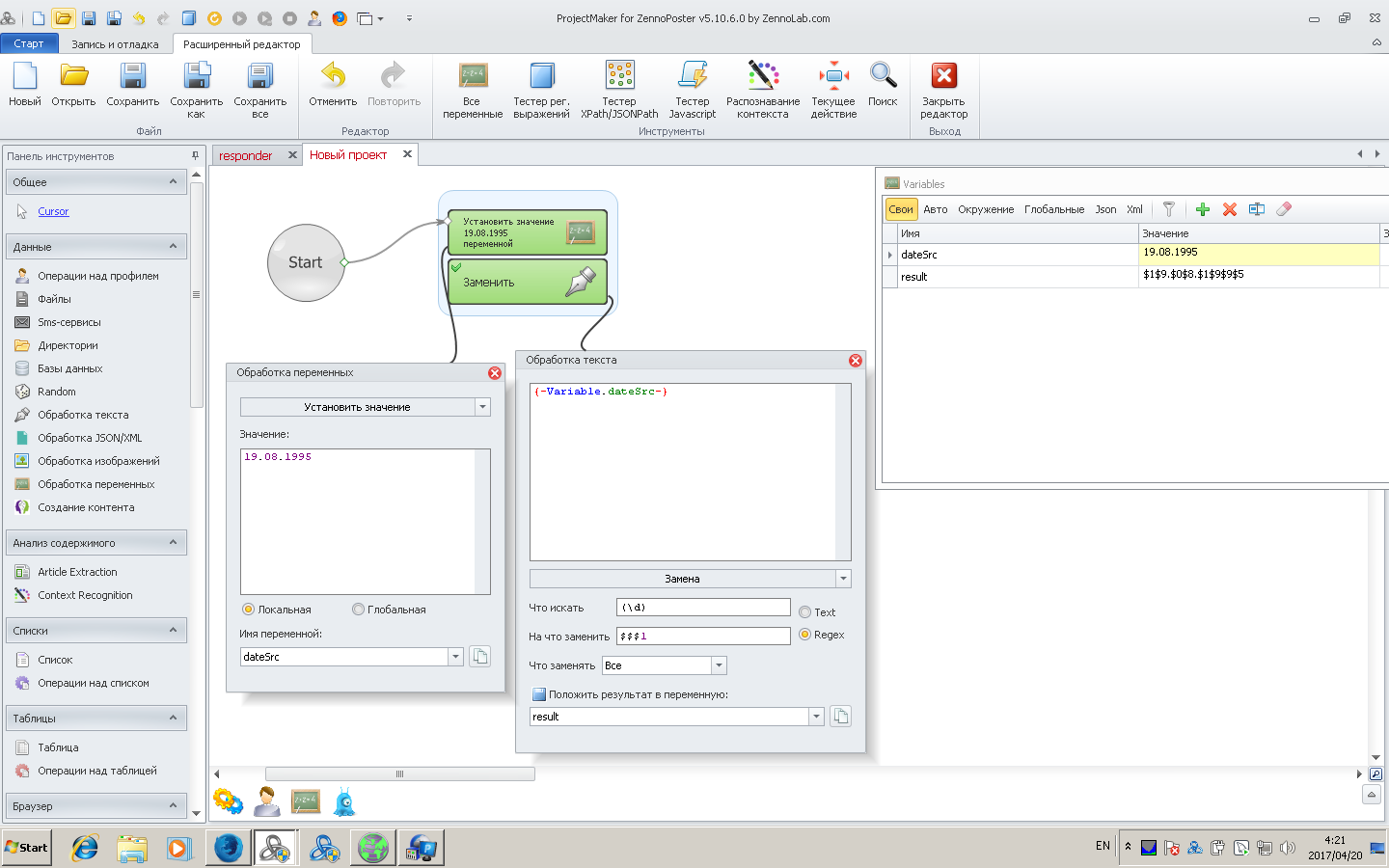Click the Cursor link in toolbox
This screenshot has width=1389, height=868.
point(53,211)
